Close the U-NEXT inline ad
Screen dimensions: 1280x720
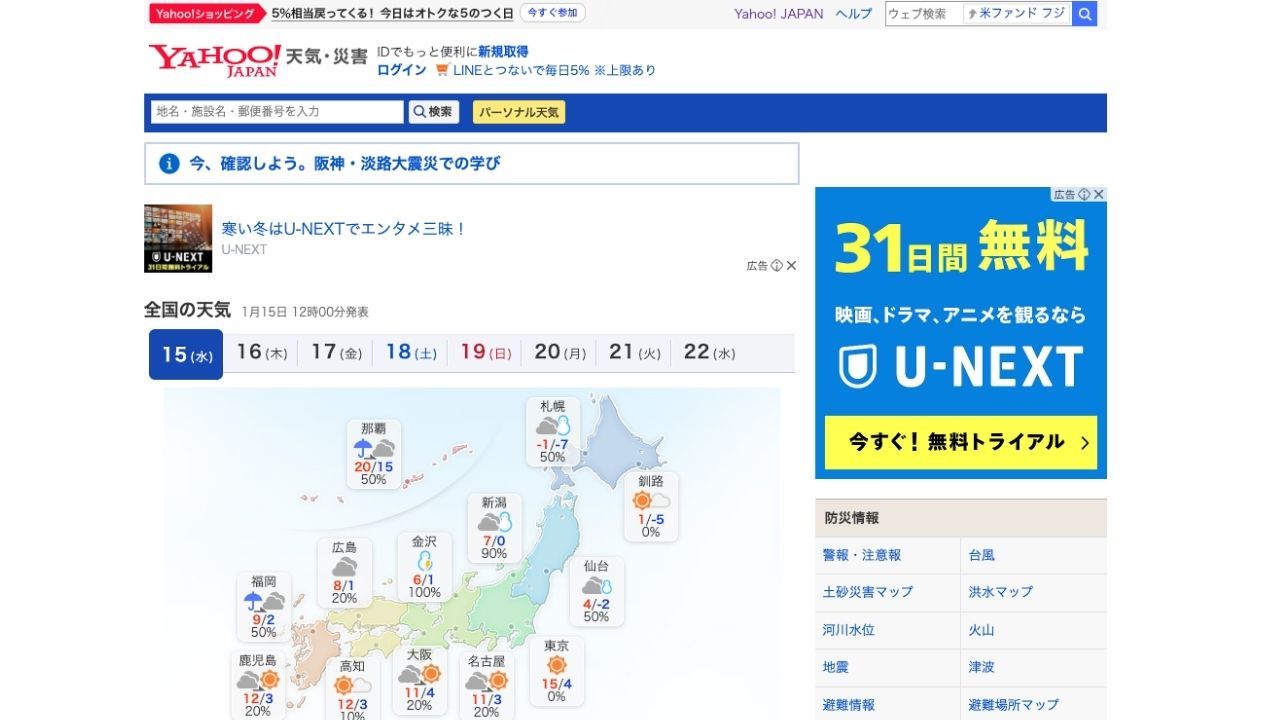pyautogui.click(x=791, y=265)
